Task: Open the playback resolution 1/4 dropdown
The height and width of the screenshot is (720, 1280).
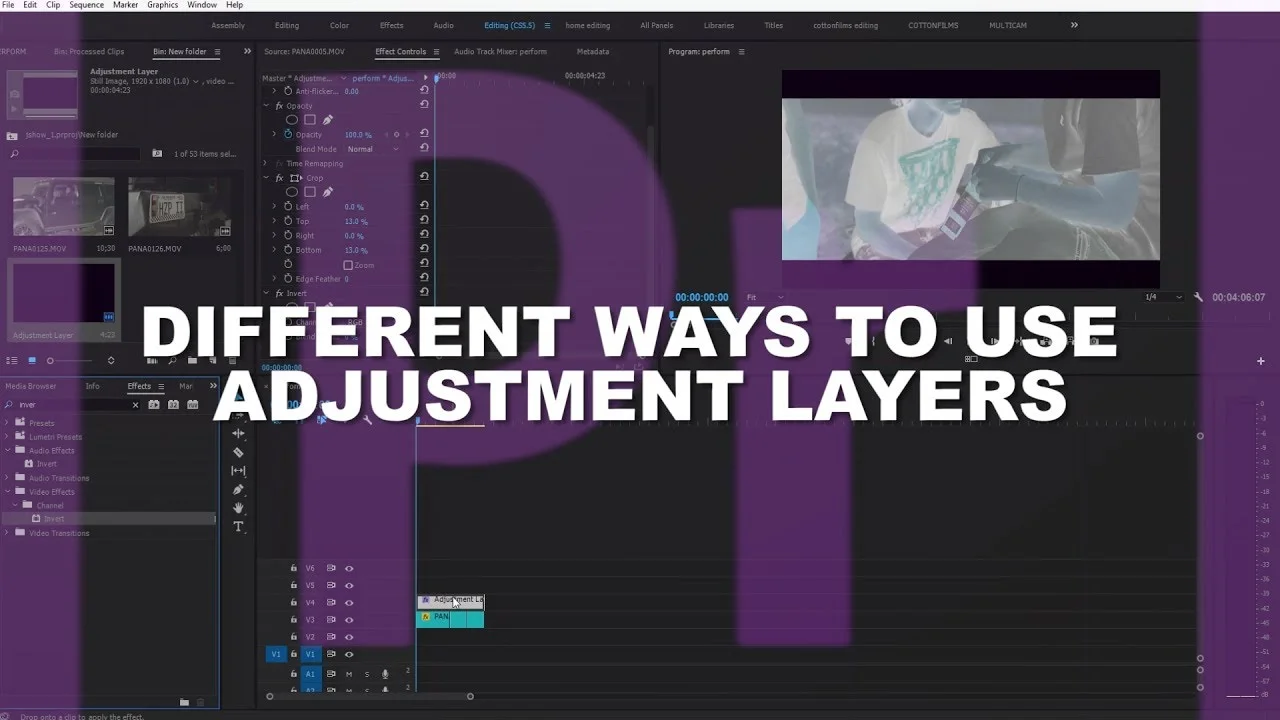Action: point(1164,297)
